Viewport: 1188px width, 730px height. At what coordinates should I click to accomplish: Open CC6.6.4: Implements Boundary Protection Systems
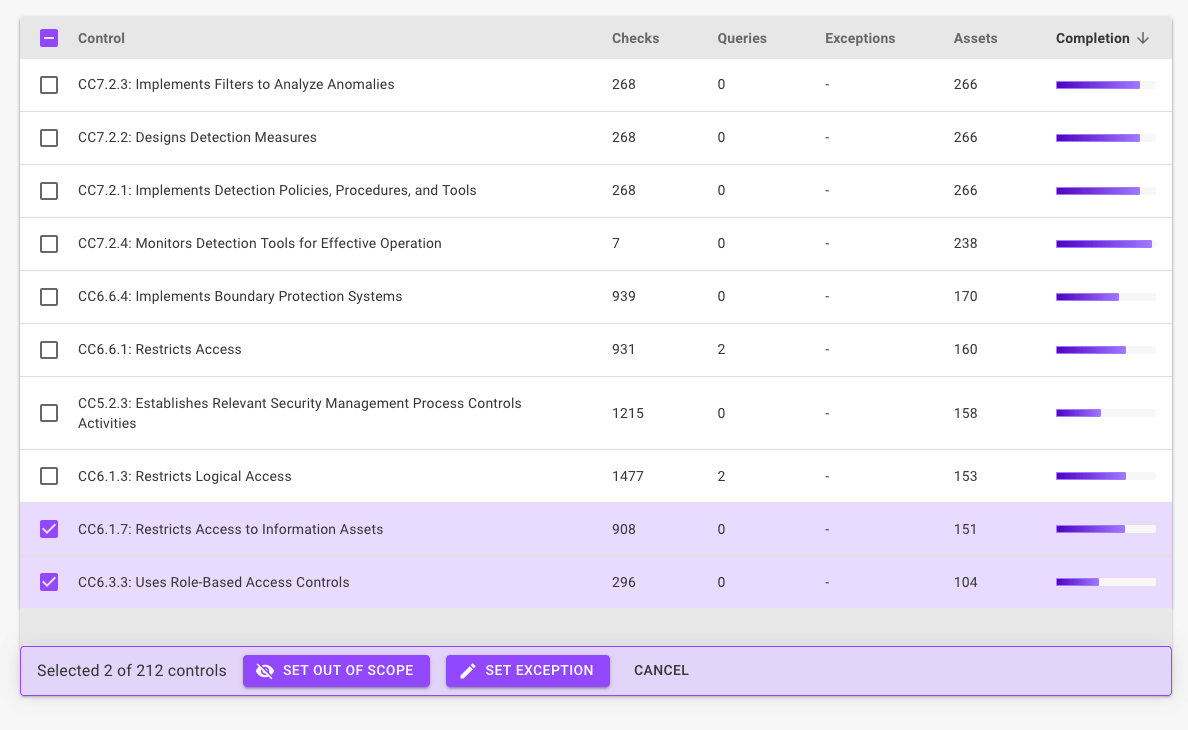[240, 296]
